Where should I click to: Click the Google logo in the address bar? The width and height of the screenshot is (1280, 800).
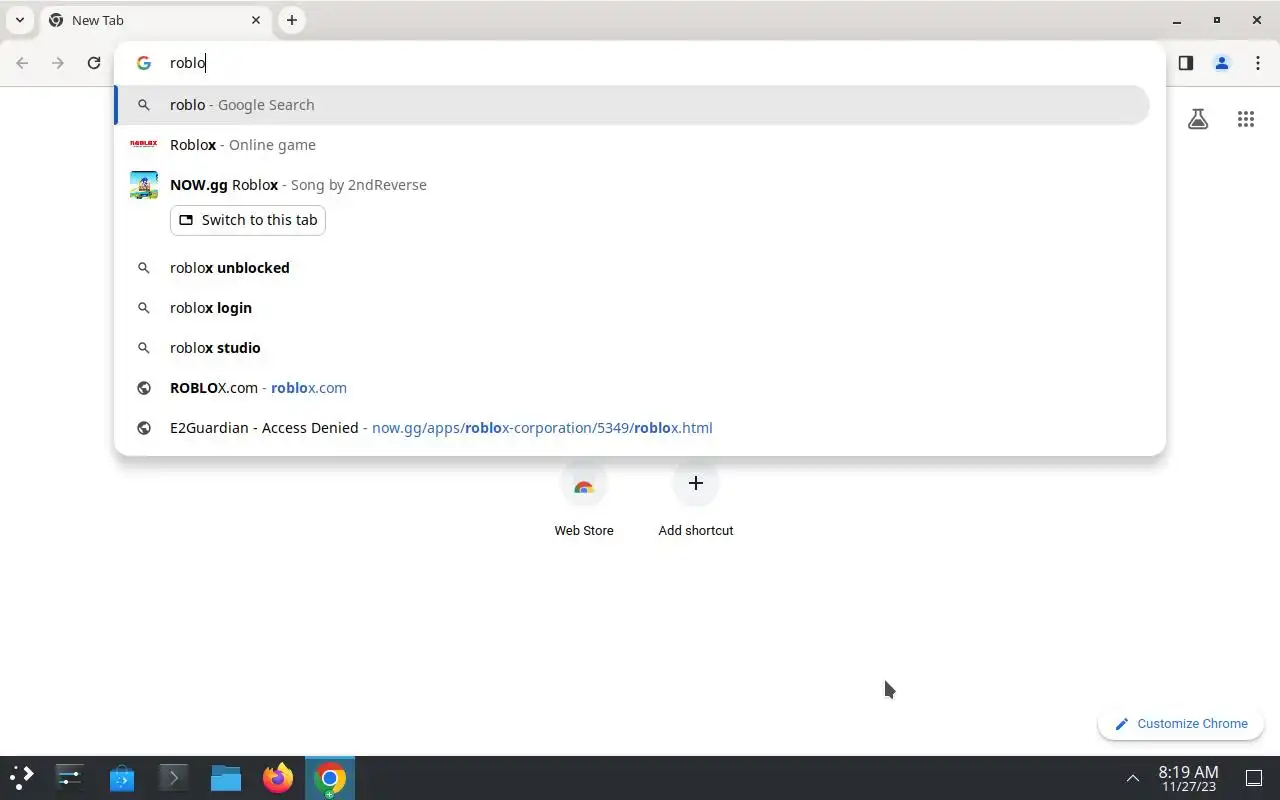(144, 63)
